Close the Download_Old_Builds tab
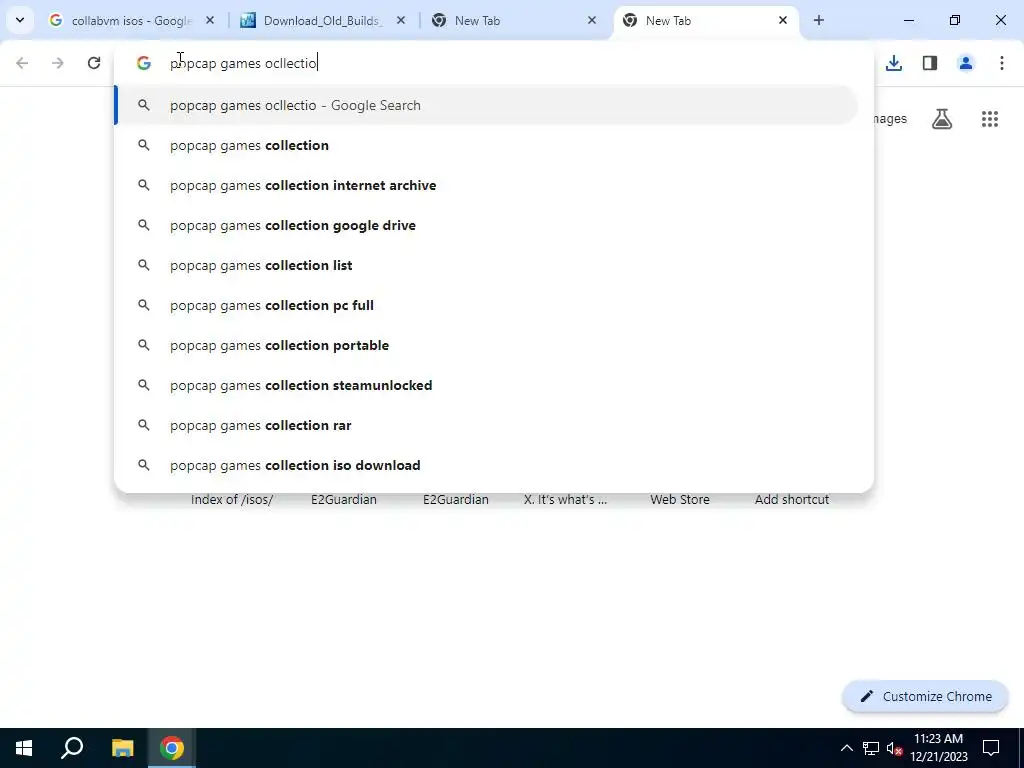The width and height of the screenshot is (1024, 768). coord(401,20)
